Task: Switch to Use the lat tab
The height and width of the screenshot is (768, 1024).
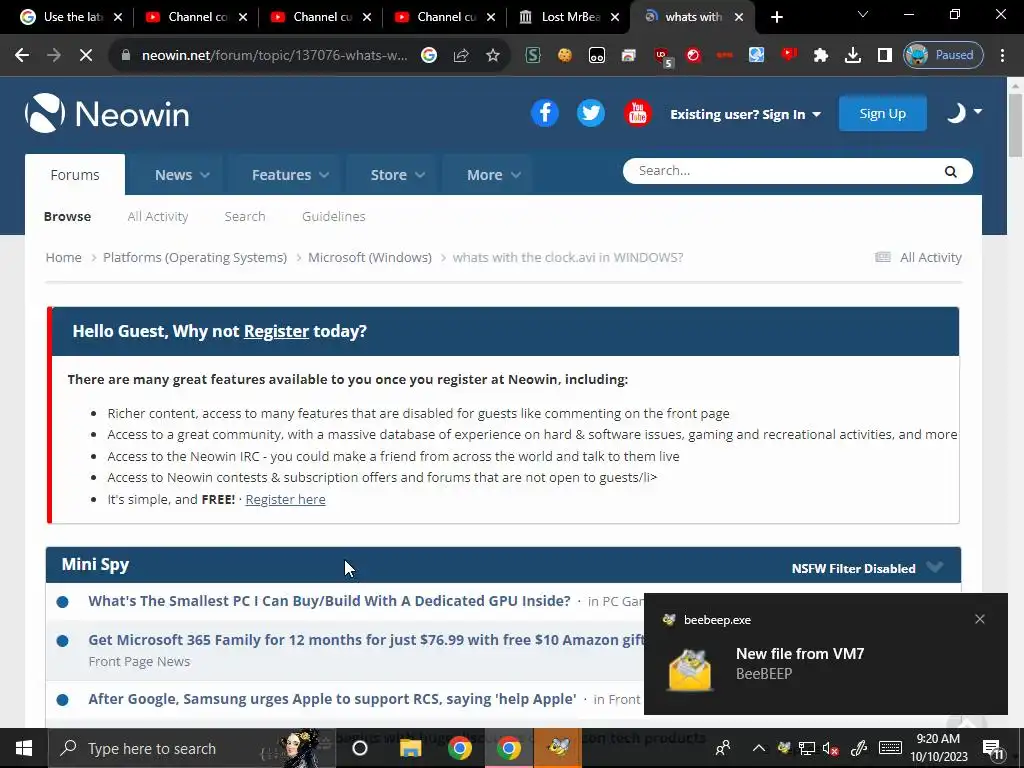Action: (71, 17)
